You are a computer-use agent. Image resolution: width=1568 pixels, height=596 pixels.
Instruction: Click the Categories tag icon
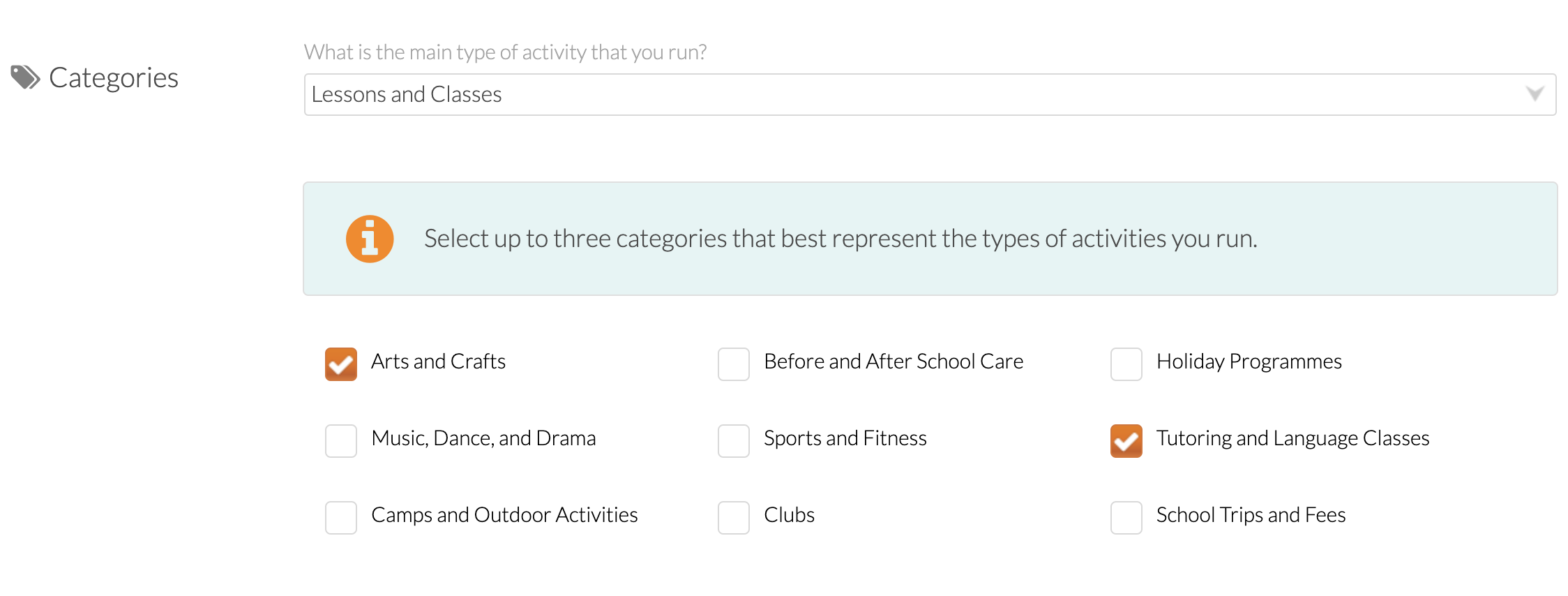click(x=26, y=77)
